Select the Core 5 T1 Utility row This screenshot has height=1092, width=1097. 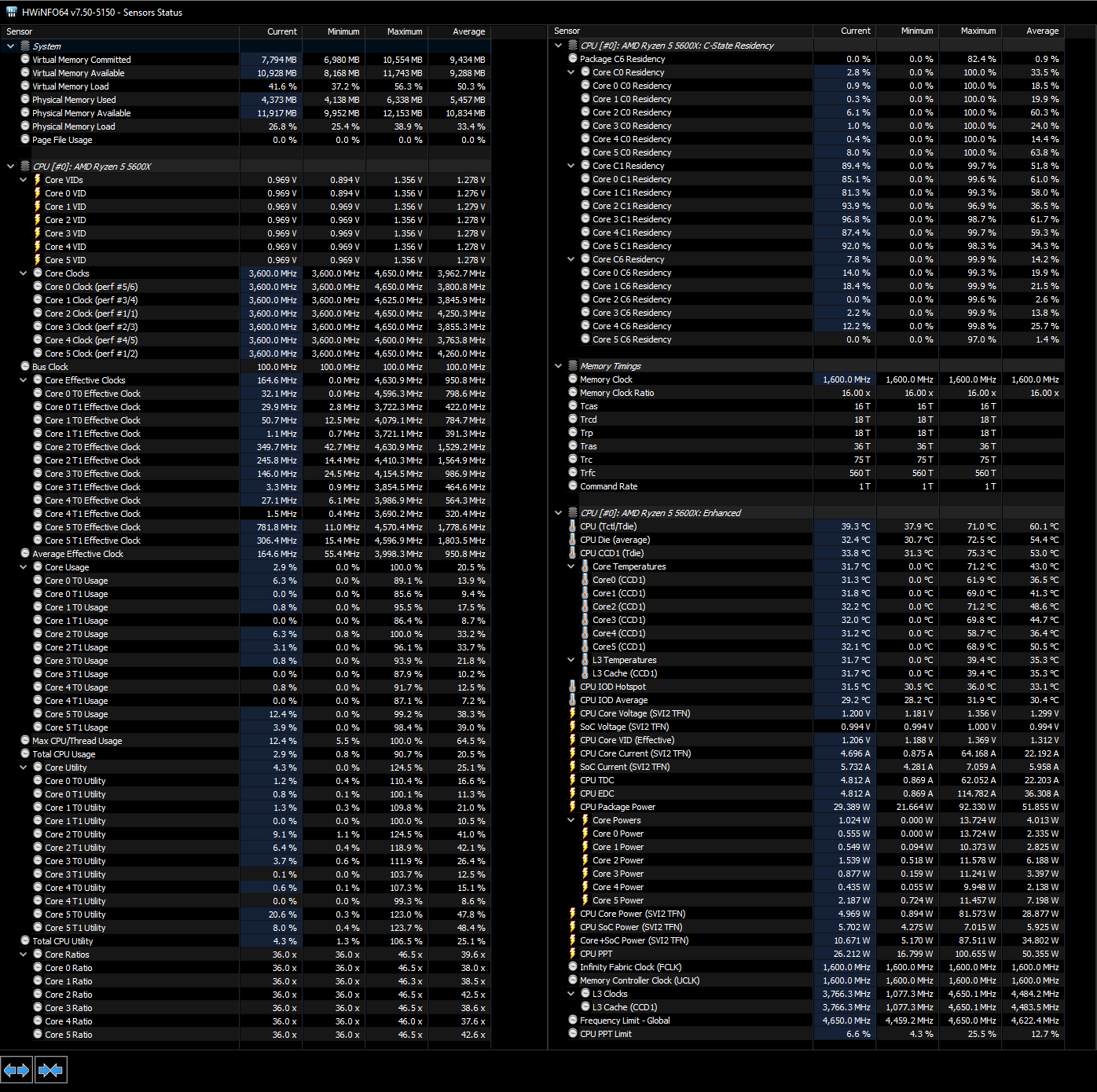tap(246, 928)
